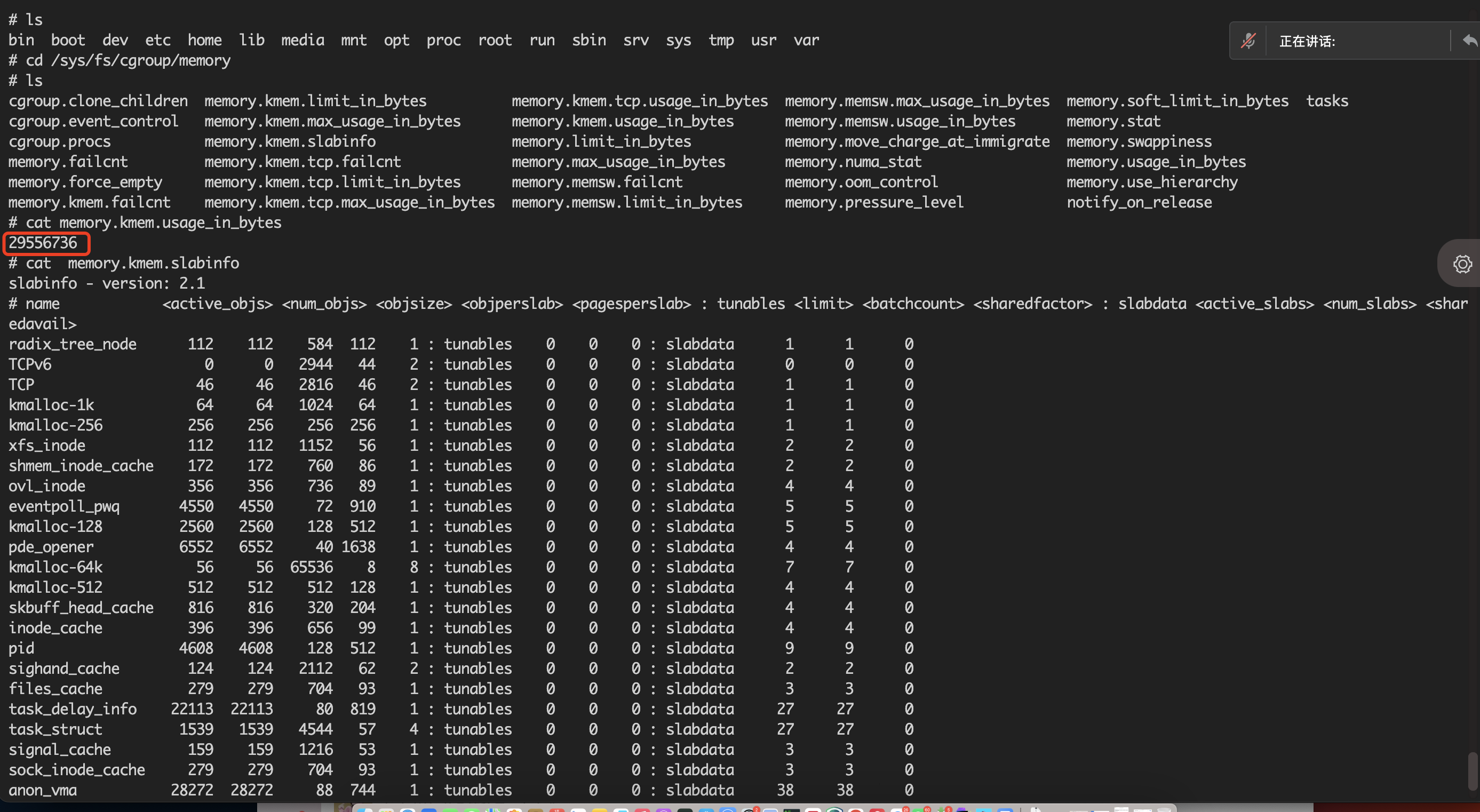
Task: Click the 'sighand_cache' slab name
Action: click(65, 668)
